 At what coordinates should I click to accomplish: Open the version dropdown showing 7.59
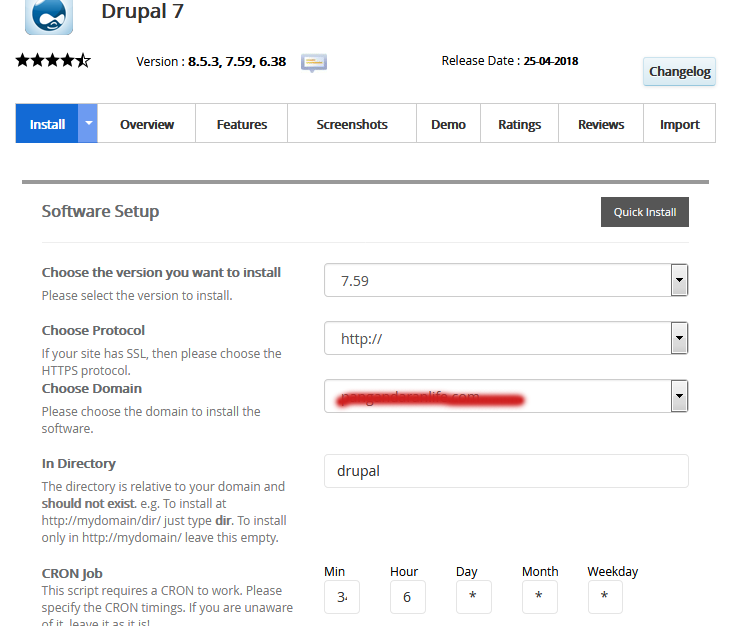click(506, 280)
